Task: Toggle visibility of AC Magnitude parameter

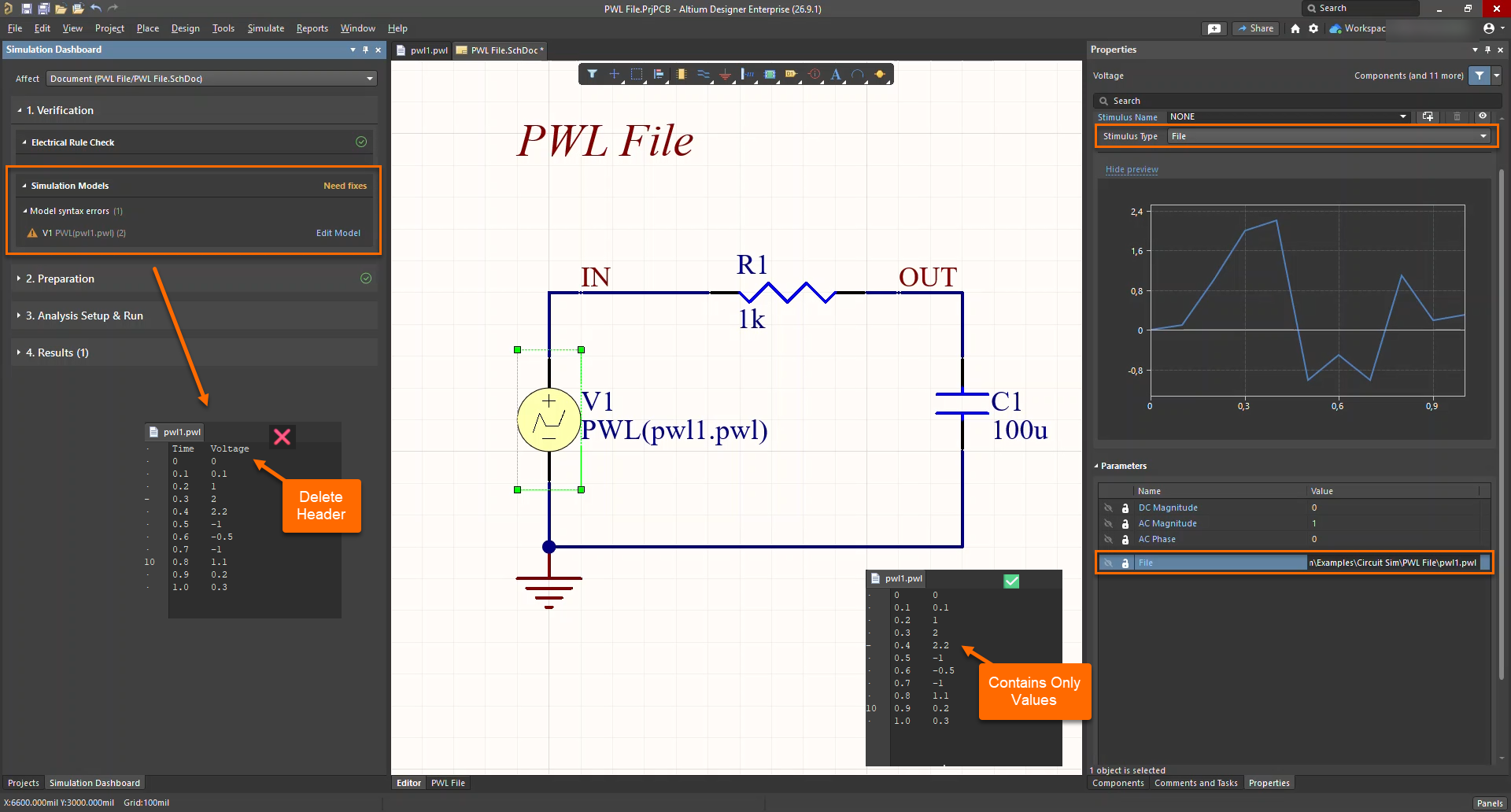Action: tap(1108, 523)
